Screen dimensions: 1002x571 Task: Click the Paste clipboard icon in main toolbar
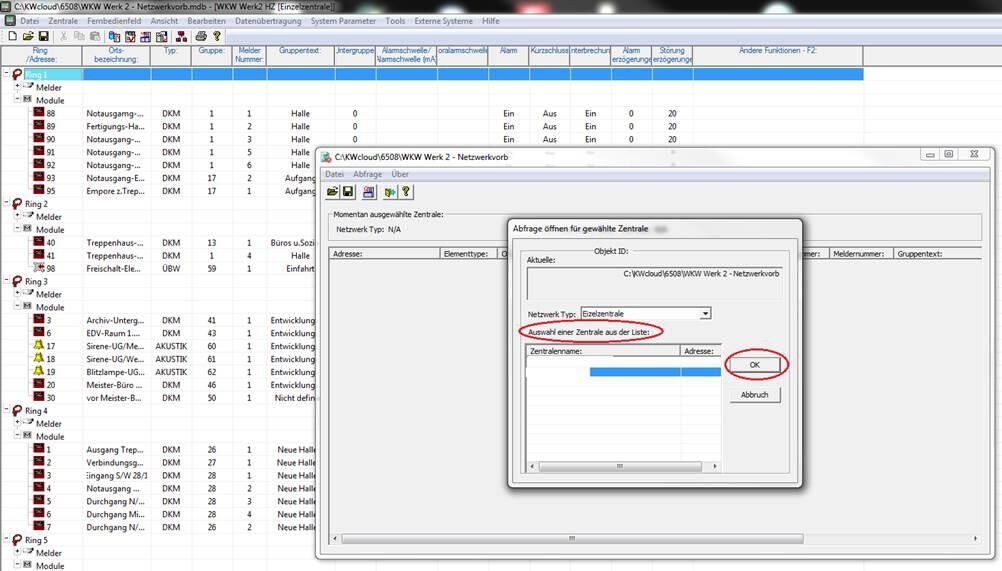point(95,36)
